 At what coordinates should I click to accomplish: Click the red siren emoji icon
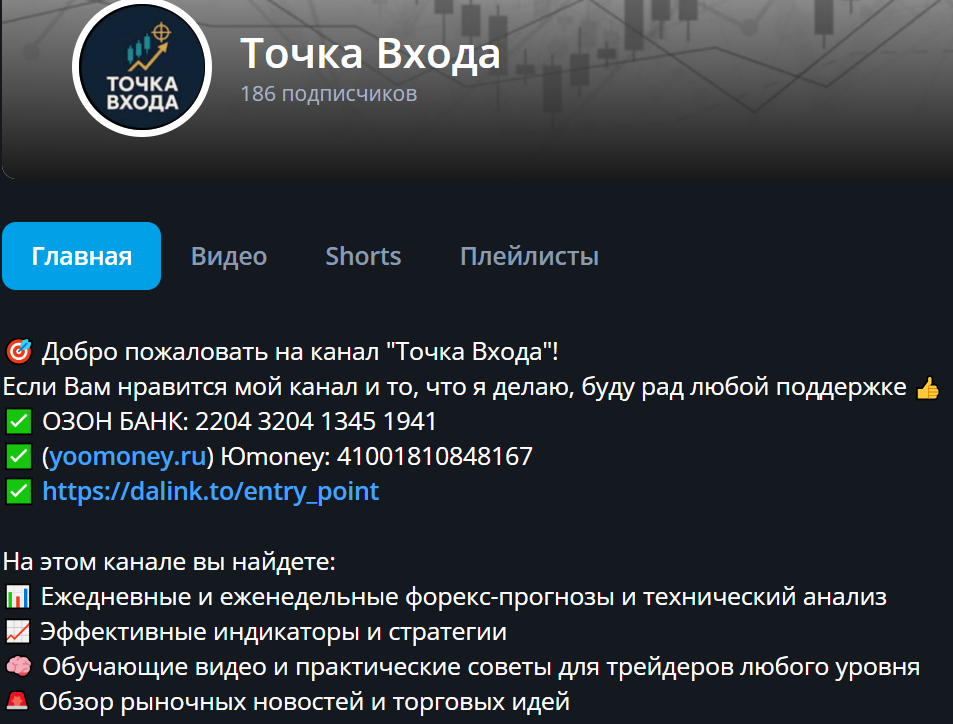[x=17, y=702]
